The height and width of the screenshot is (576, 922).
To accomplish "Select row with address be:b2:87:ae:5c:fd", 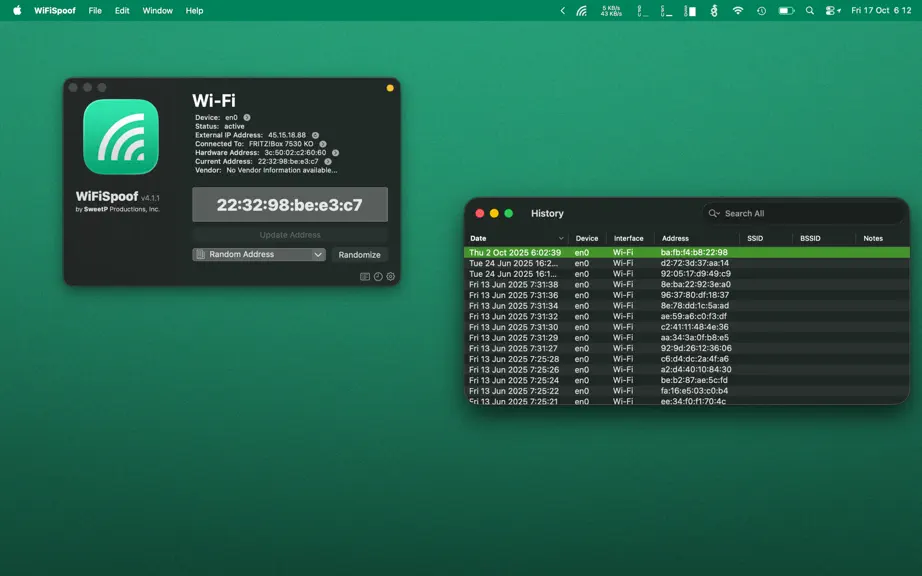I will 687,380.
